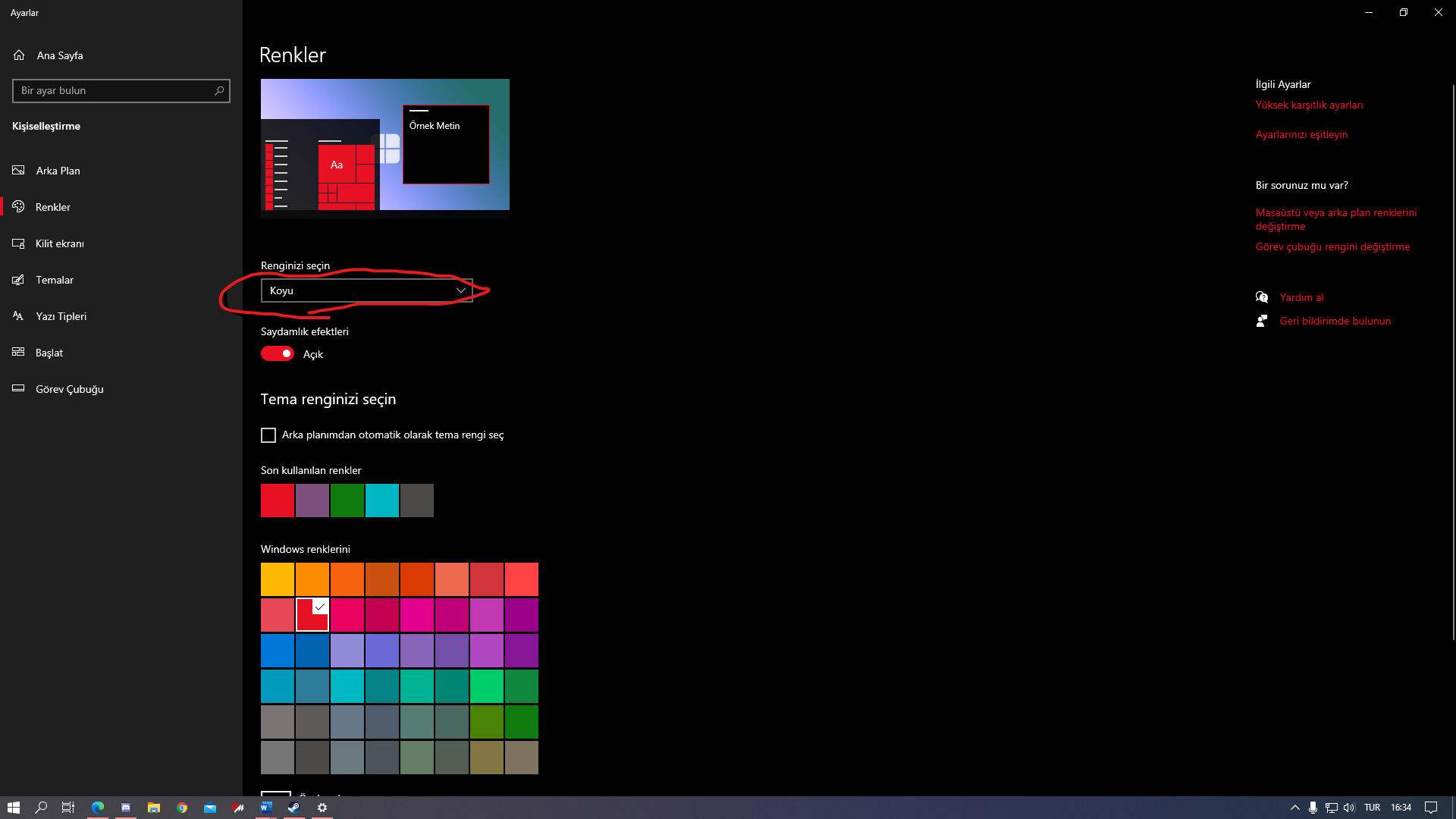Click the Görev Çubuğu sidebar icon
This screenshot has height=819, width=1456.
coord(19,389)
